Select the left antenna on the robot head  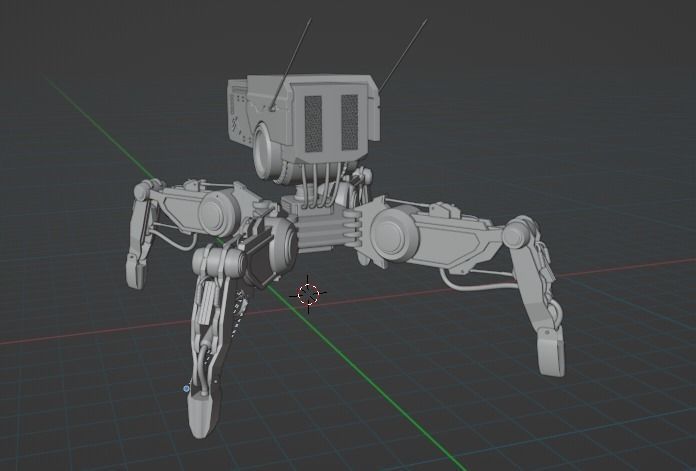(x=292, y=64)
